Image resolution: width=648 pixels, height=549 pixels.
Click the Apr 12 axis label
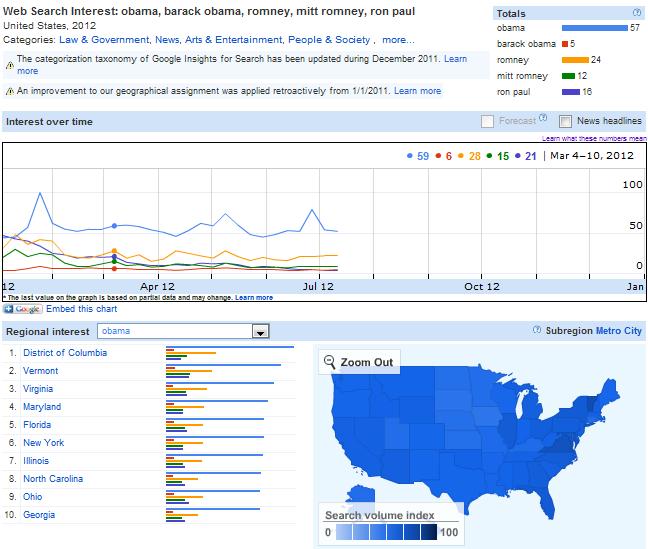tap(157, 286)
